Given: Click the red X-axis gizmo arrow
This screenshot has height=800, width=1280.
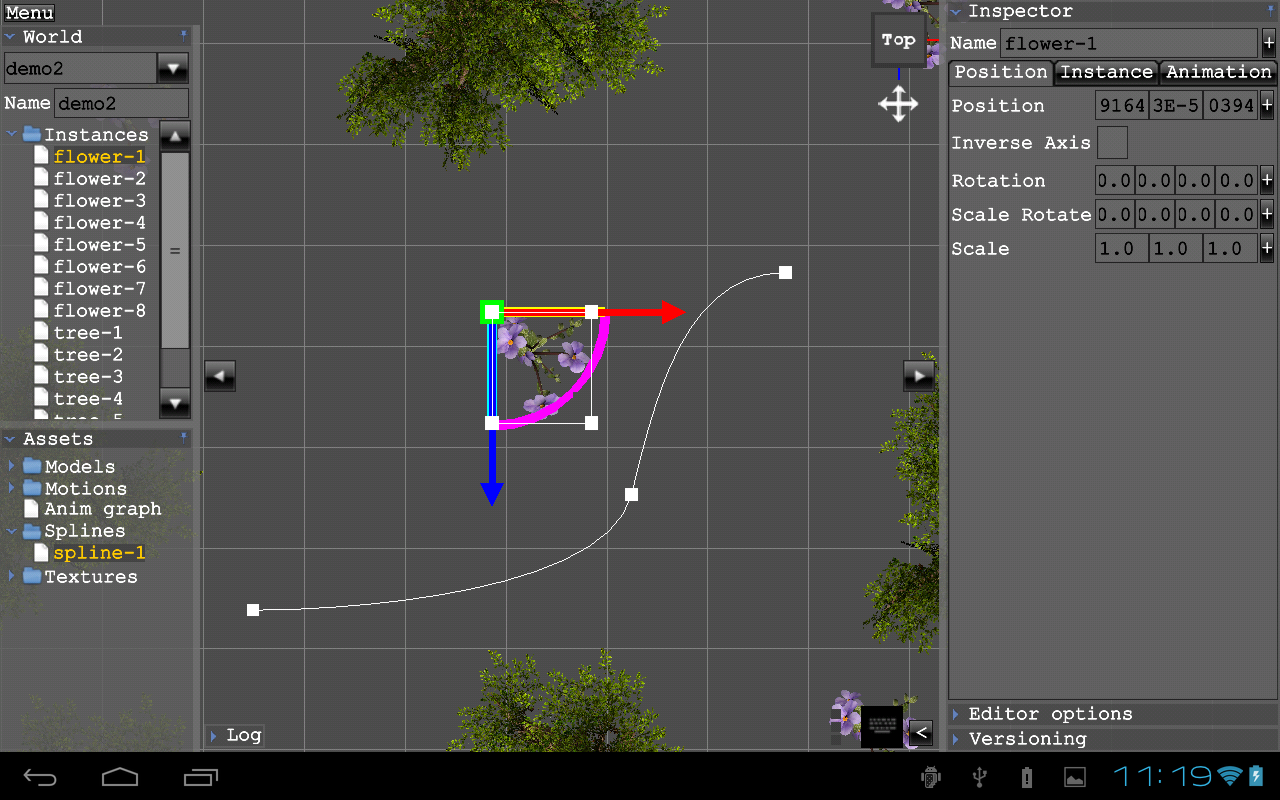Looking at the screenshot, I should click(671, 312).
